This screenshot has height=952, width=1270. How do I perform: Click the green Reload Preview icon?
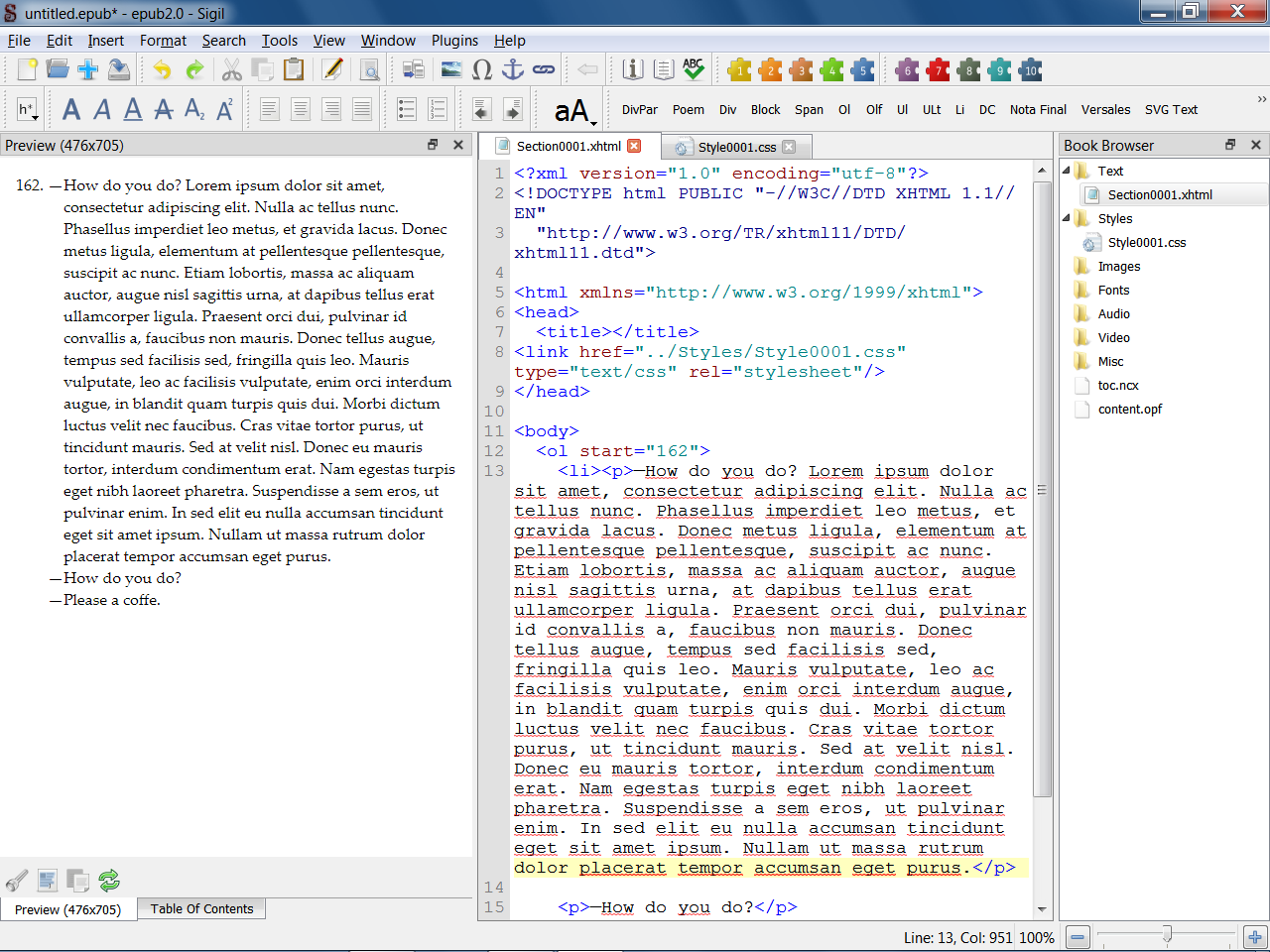click(109, 880)
